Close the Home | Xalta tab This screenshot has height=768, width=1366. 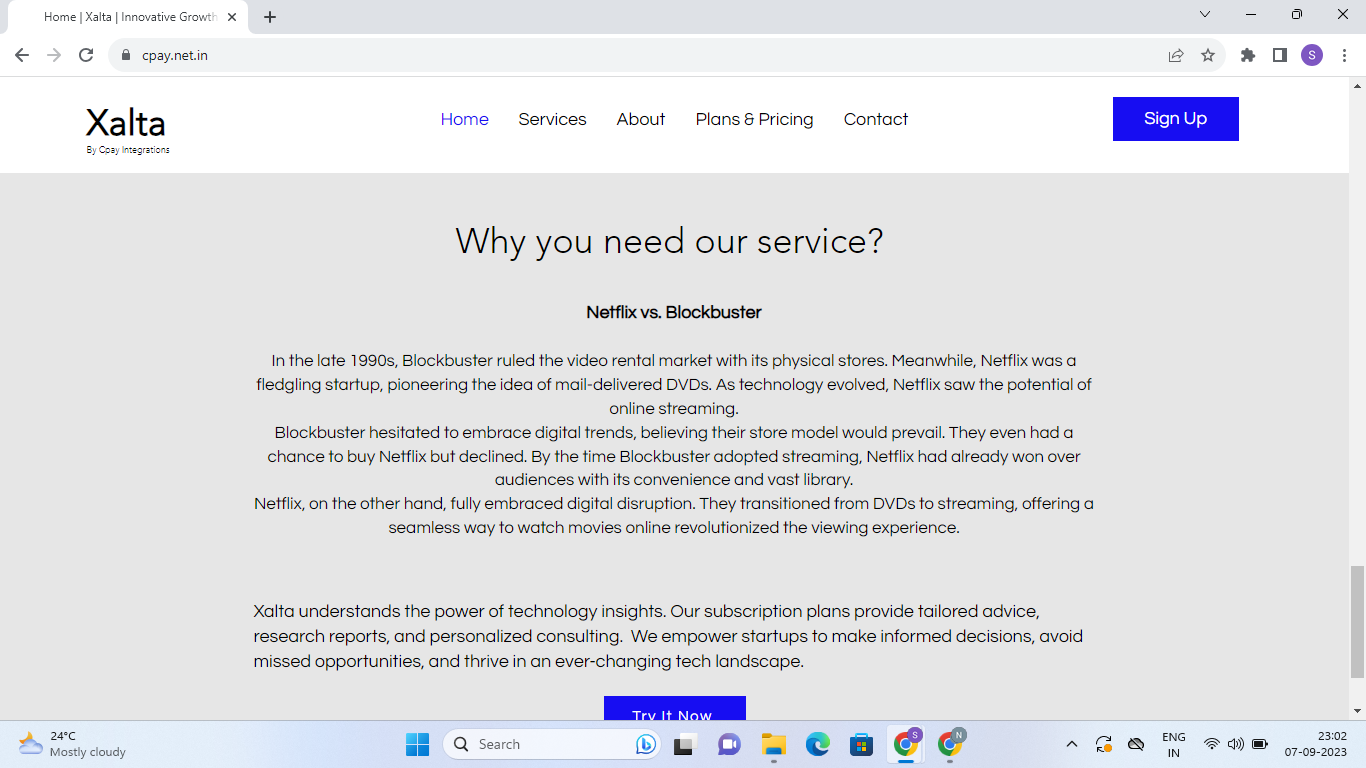(x=232, y=17)
